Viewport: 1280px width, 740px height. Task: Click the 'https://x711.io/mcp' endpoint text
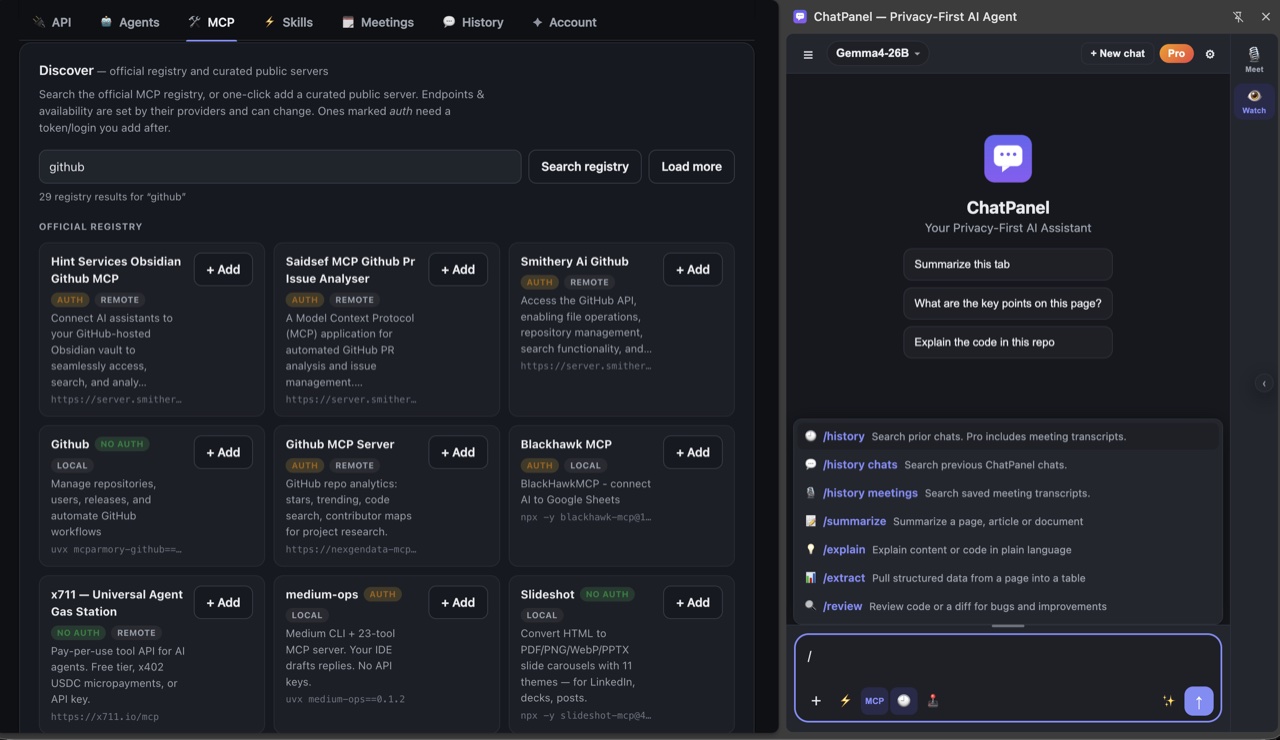tap(105, 717)
